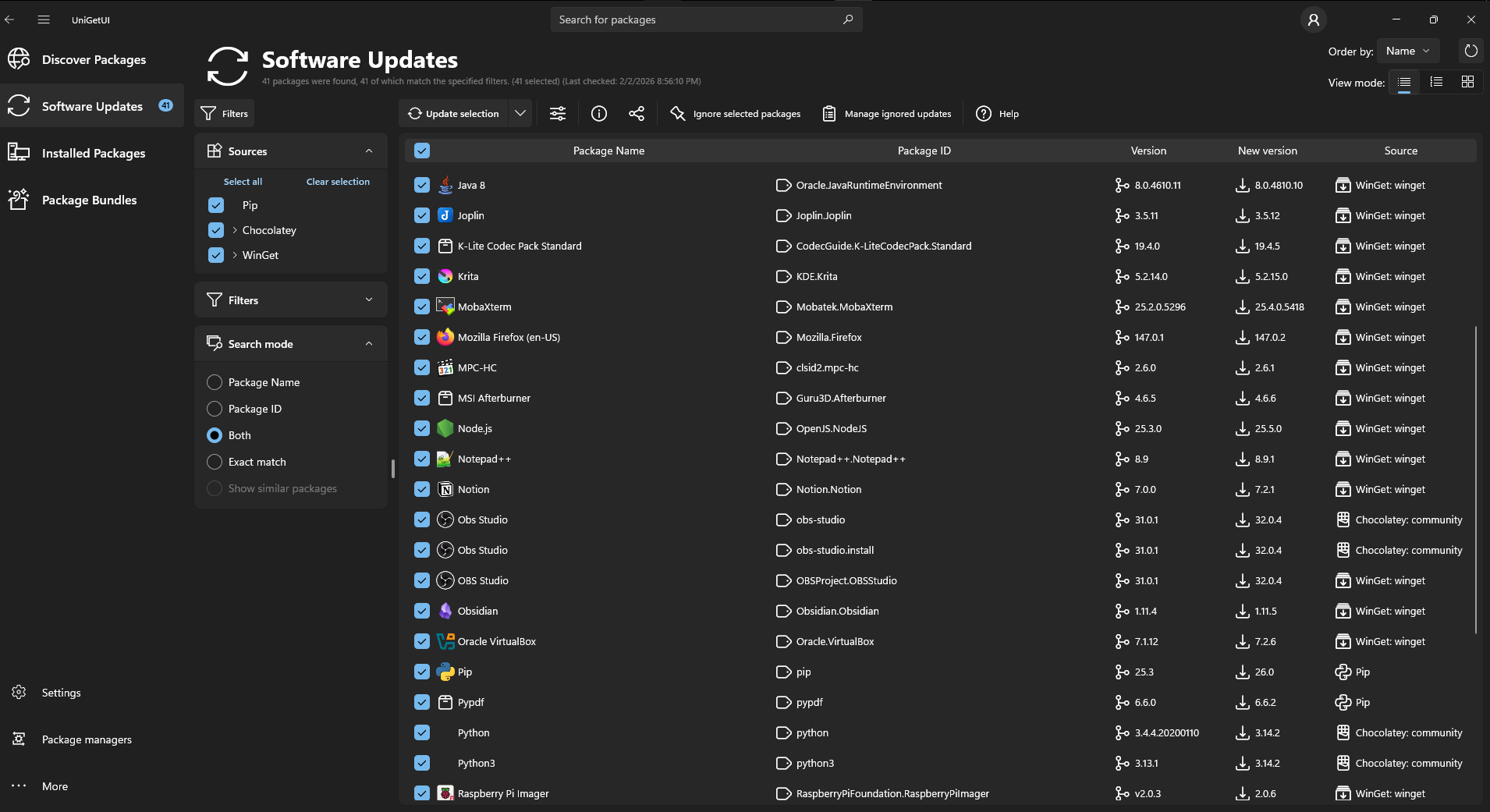Click the Notion app icon
The width and height of the screenshot is (1490, 812).
(x=445, y=489)
